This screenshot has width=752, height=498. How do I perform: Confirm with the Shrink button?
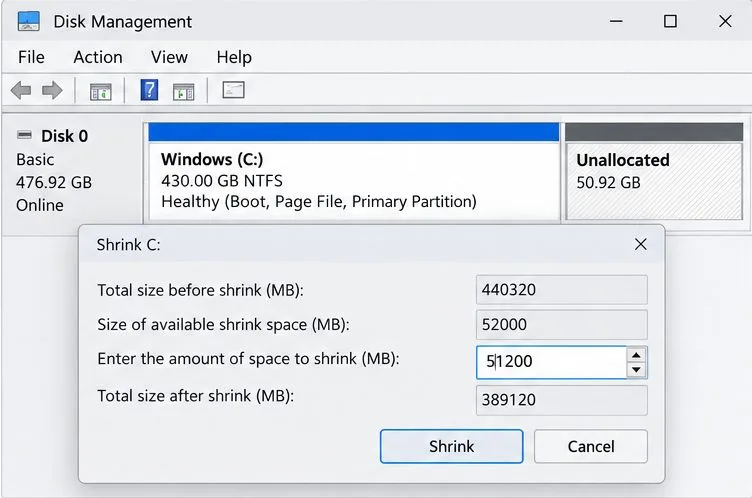(x=451, y=446)
